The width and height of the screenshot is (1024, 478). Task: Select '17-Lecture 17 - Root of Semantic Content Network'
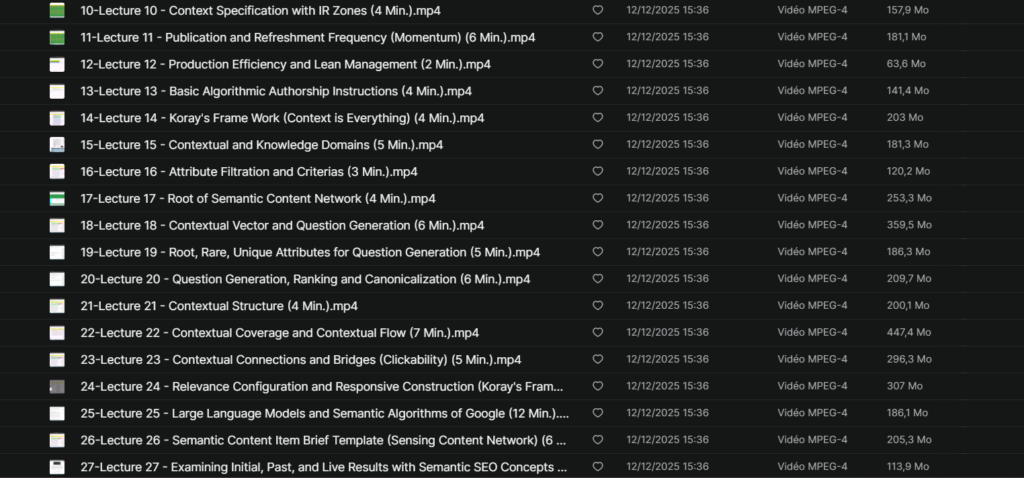click(x=258, y=199)
